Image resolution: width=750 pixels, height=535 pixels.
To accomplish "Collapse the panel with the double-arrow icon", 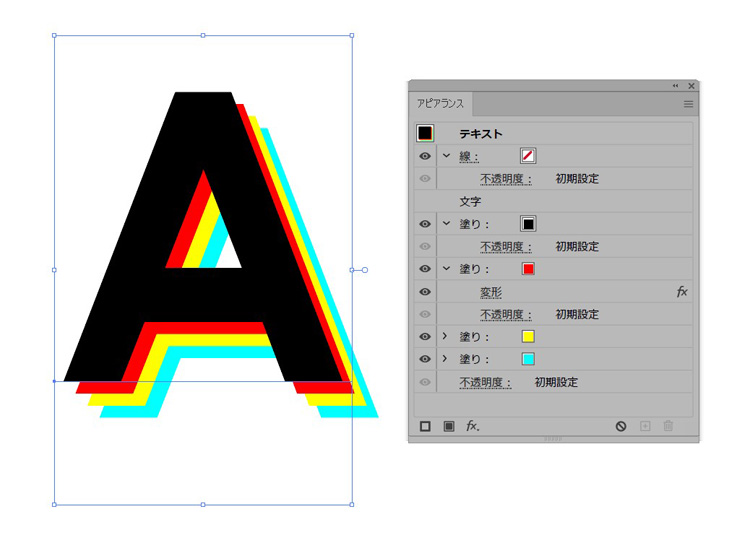I will coord(675,86).
